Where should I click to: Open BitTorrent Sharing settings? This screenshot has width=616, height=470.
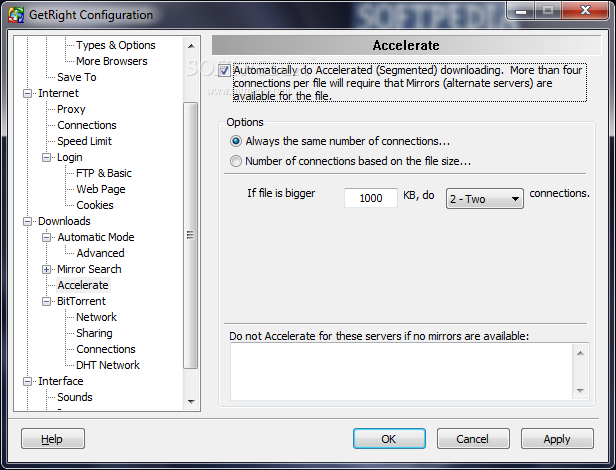click(x=94, y=333)
